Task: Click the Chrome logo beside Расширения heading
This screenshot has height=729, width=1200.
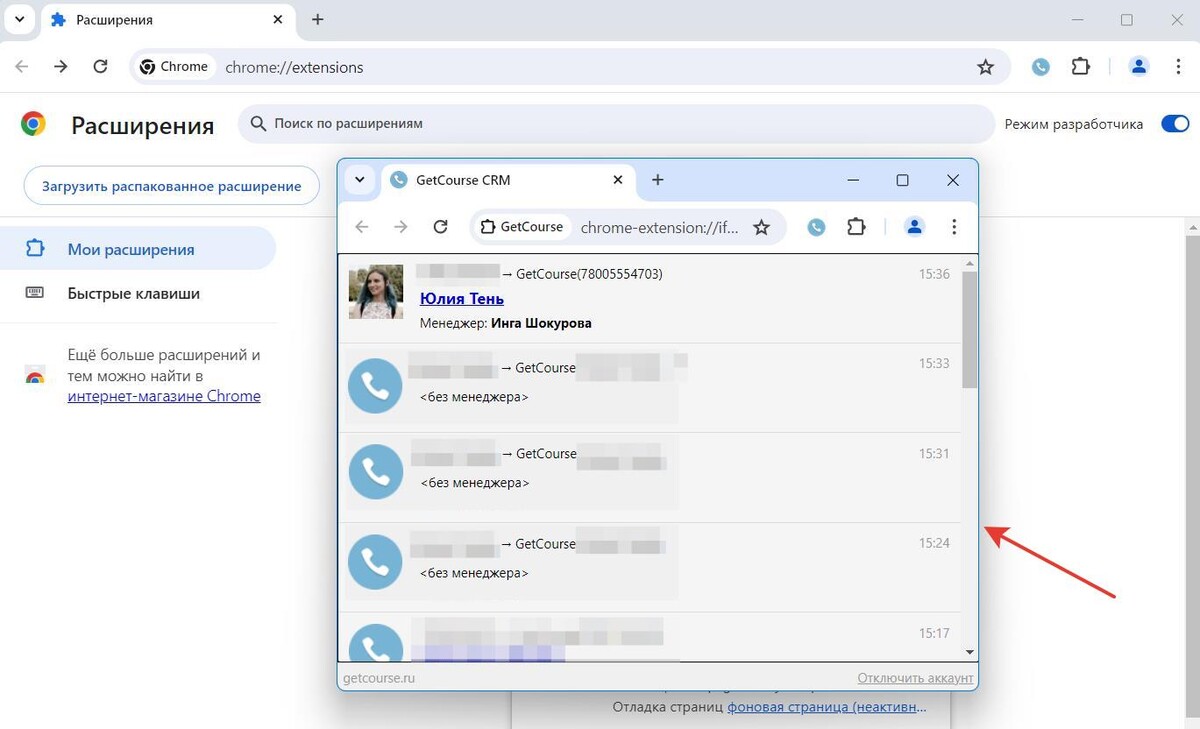Action: pos(33,124)
